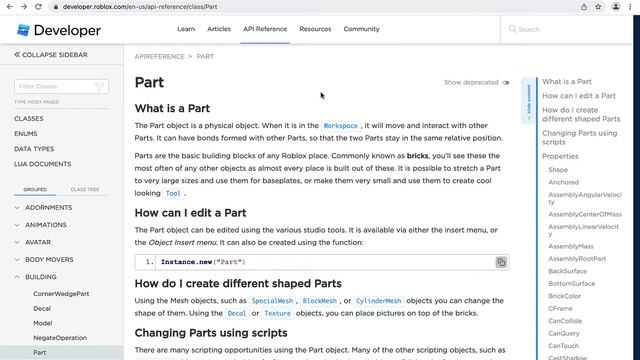Open the Classes index page
640x360 pixels.
point(29,118)
